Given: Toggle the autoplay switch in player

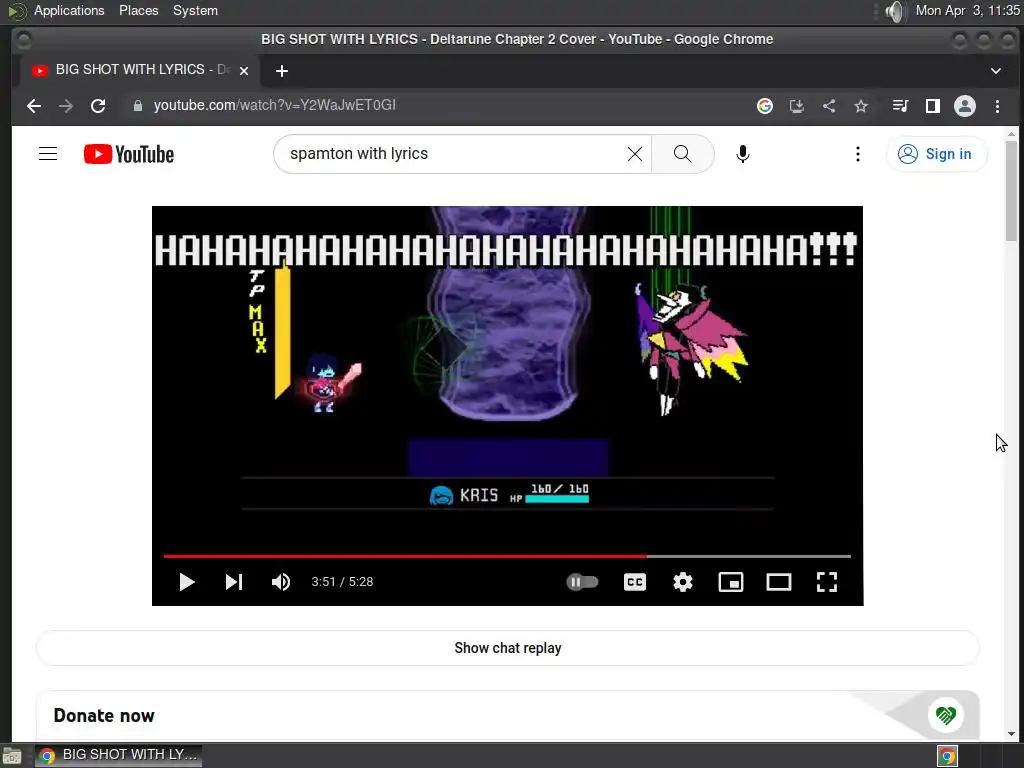Looking at the screenshot, I should [x=582, y=582].
